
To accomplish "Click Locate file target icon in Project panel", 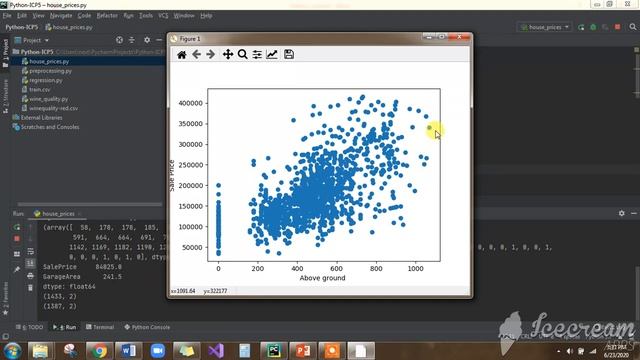I will pos(119,40).
